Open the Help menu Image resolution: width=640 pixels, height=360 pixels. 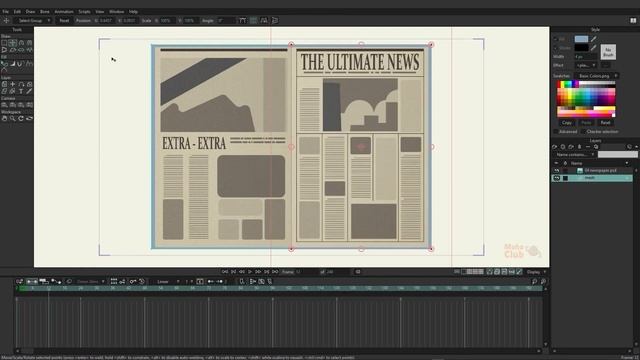coord(133,11)
